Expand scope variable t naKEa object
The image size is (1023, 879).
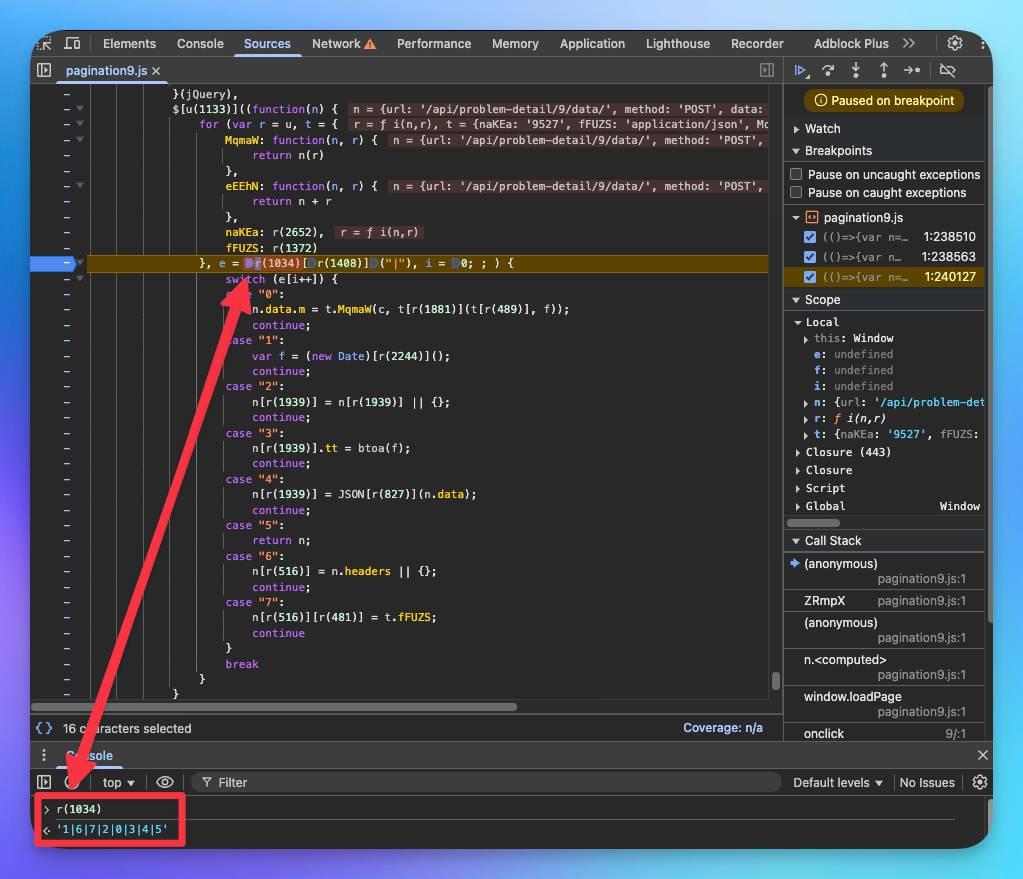[x=806, y=435]
